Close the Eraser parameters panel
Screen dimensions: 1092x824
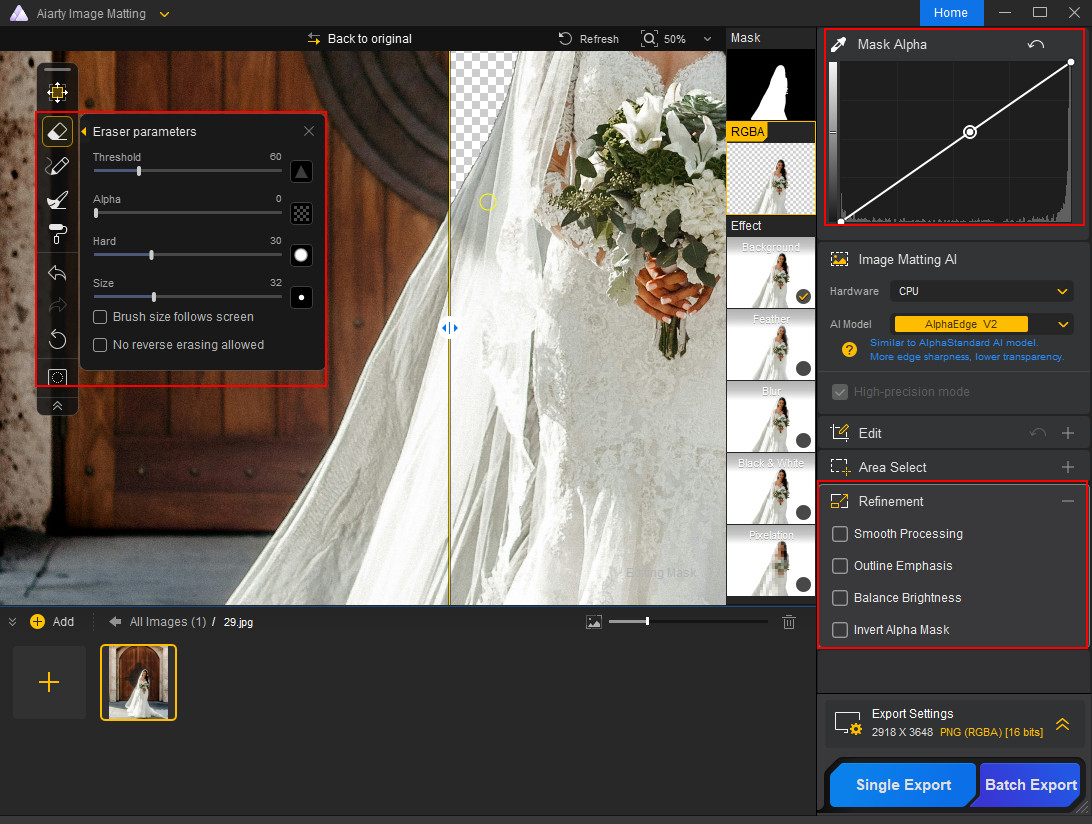tap(309, 131)
